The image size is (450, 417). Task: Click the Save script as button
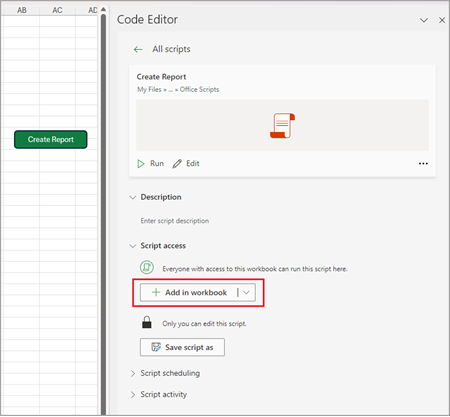[182, 347]
